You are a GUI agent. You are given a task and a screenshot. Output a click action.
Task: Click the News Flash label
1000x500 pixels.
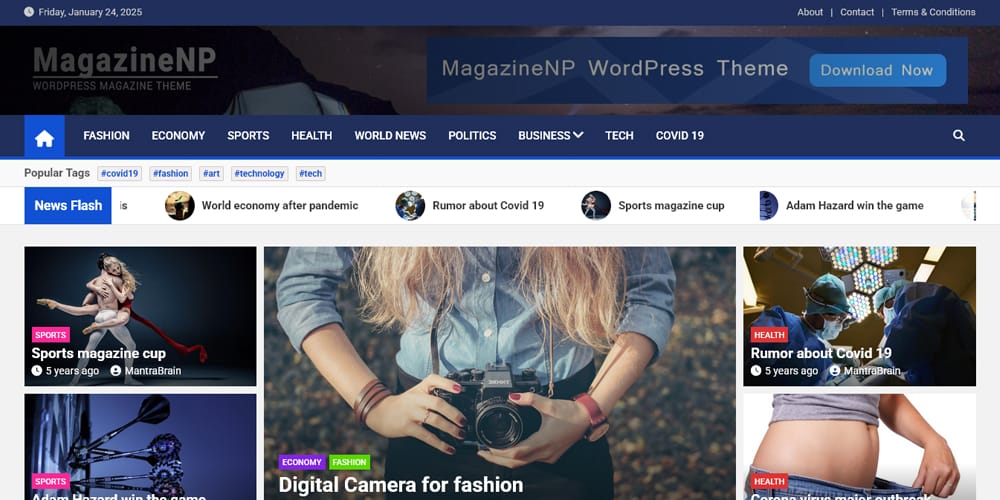(x=68, y=205)
